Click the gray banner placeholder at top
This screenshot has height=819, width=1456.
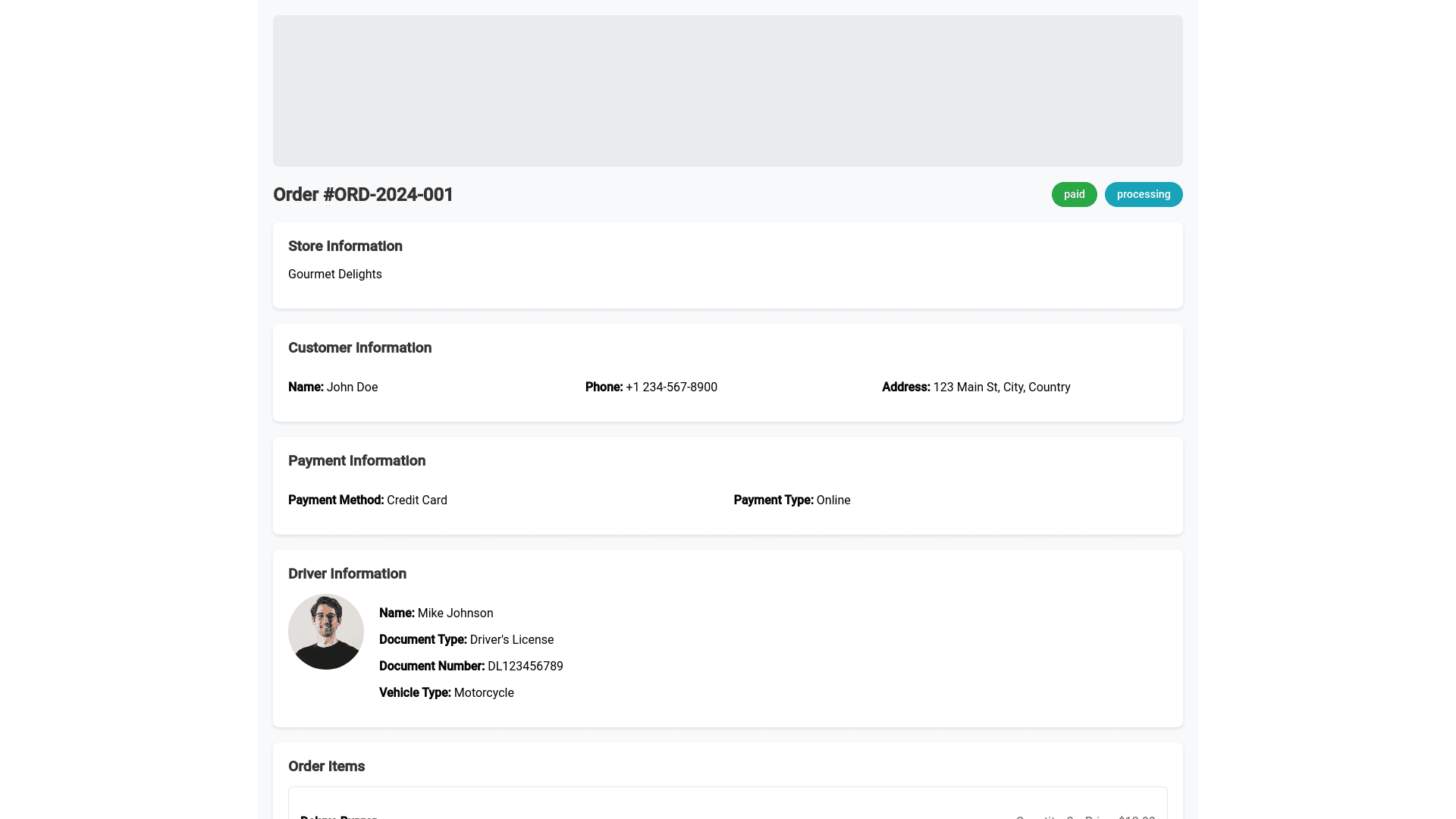pyautogui.click(x=728, y=91)
